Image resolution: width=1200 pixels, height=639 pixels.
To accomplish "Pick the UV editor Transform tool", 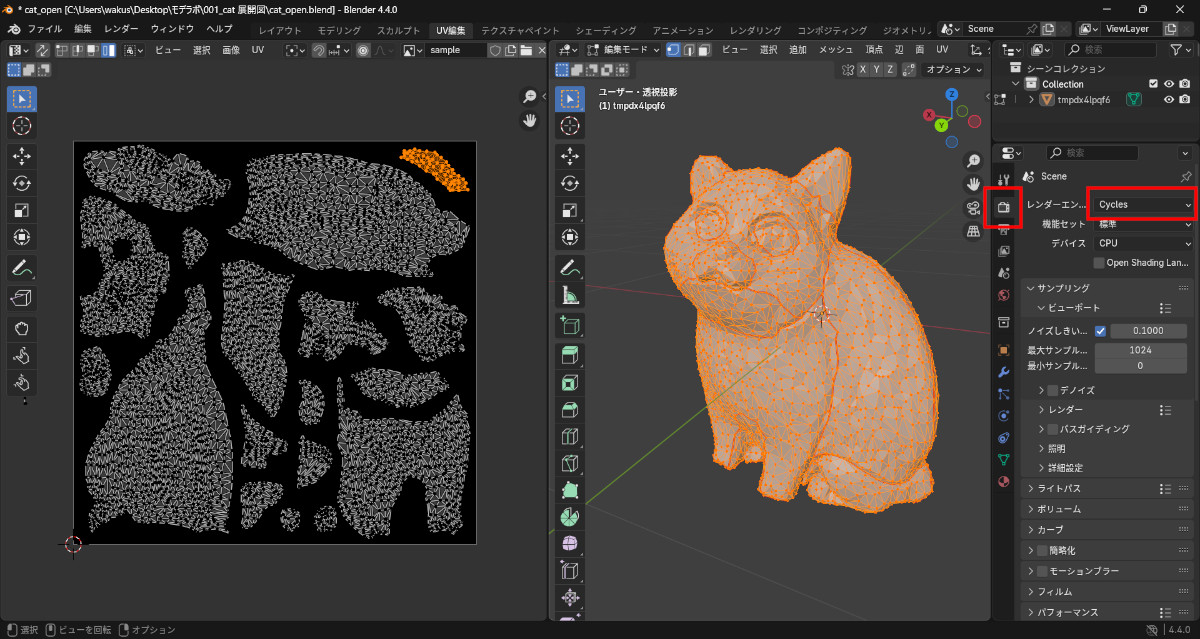I will point(22,238).
